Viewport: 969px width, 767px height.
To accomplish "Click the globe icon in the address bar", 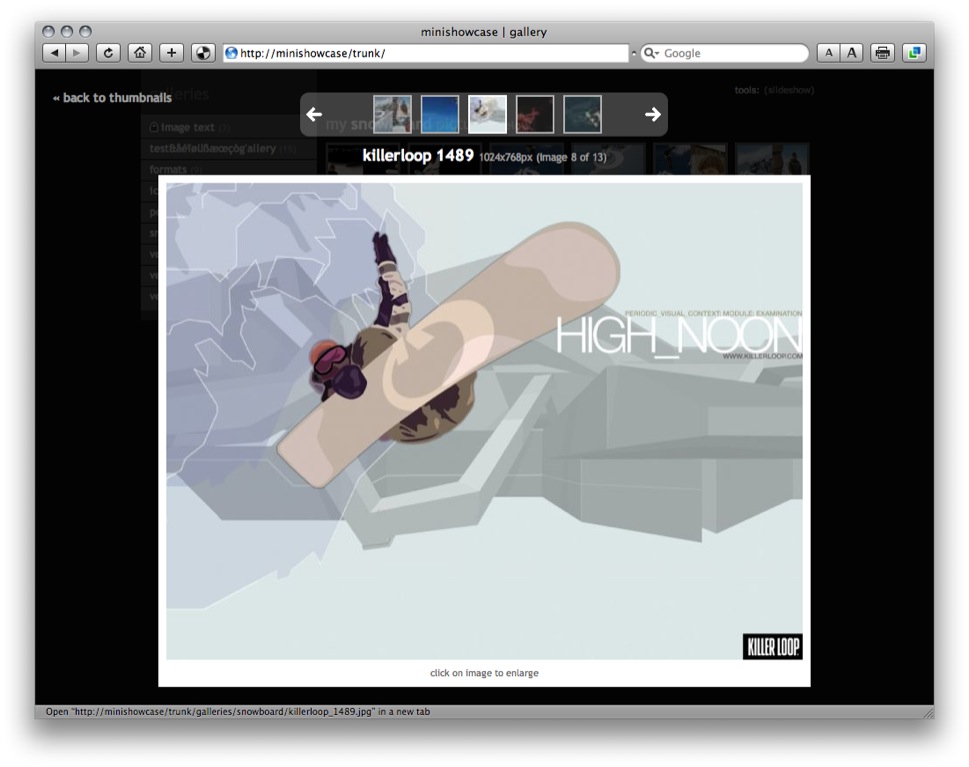I will point(231,53).
